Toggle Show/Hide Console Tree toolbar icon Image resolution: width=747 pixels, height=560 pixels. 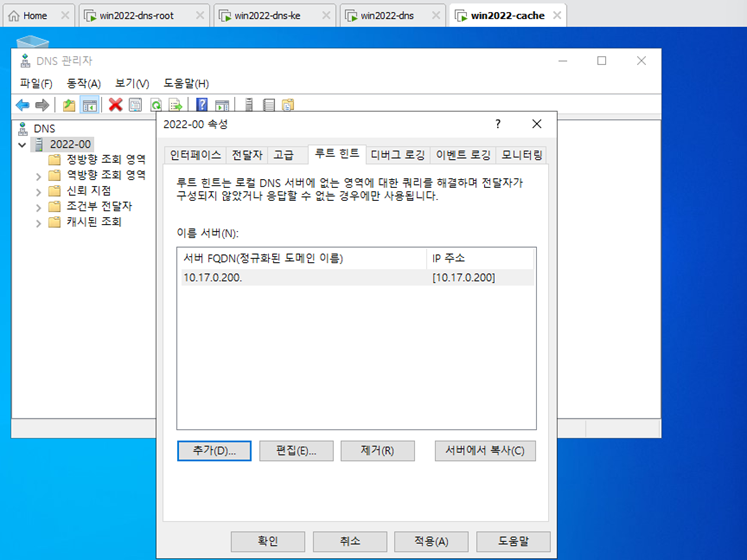90,105
